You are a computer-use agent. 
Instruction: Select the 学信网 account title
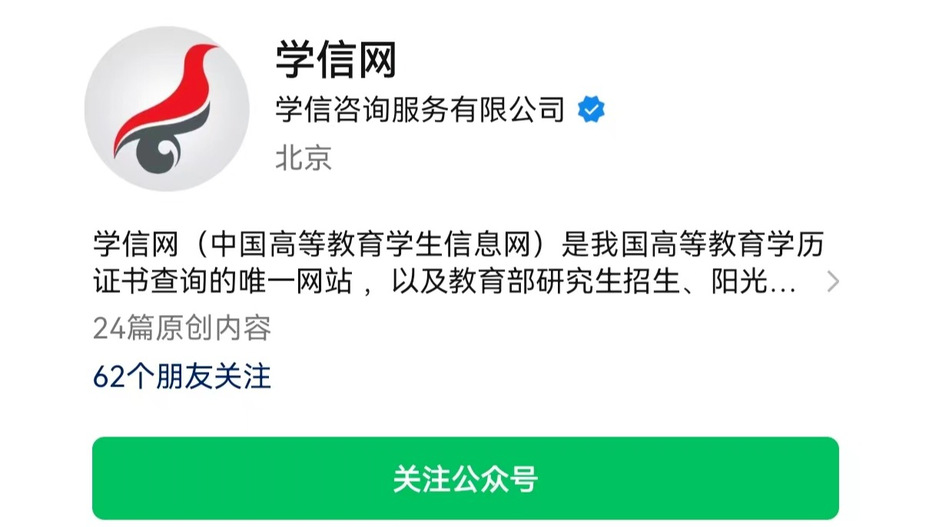(336, 60)
